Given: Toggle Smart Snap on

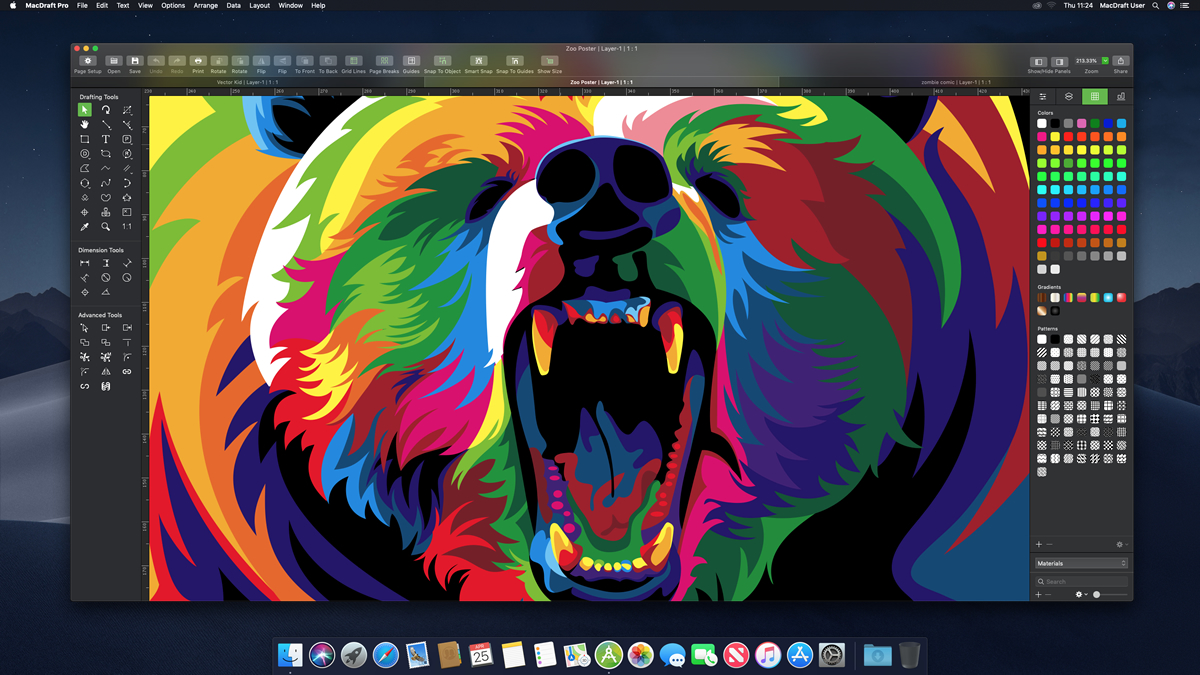Looking at the screenshot, I should pos(478,60).
